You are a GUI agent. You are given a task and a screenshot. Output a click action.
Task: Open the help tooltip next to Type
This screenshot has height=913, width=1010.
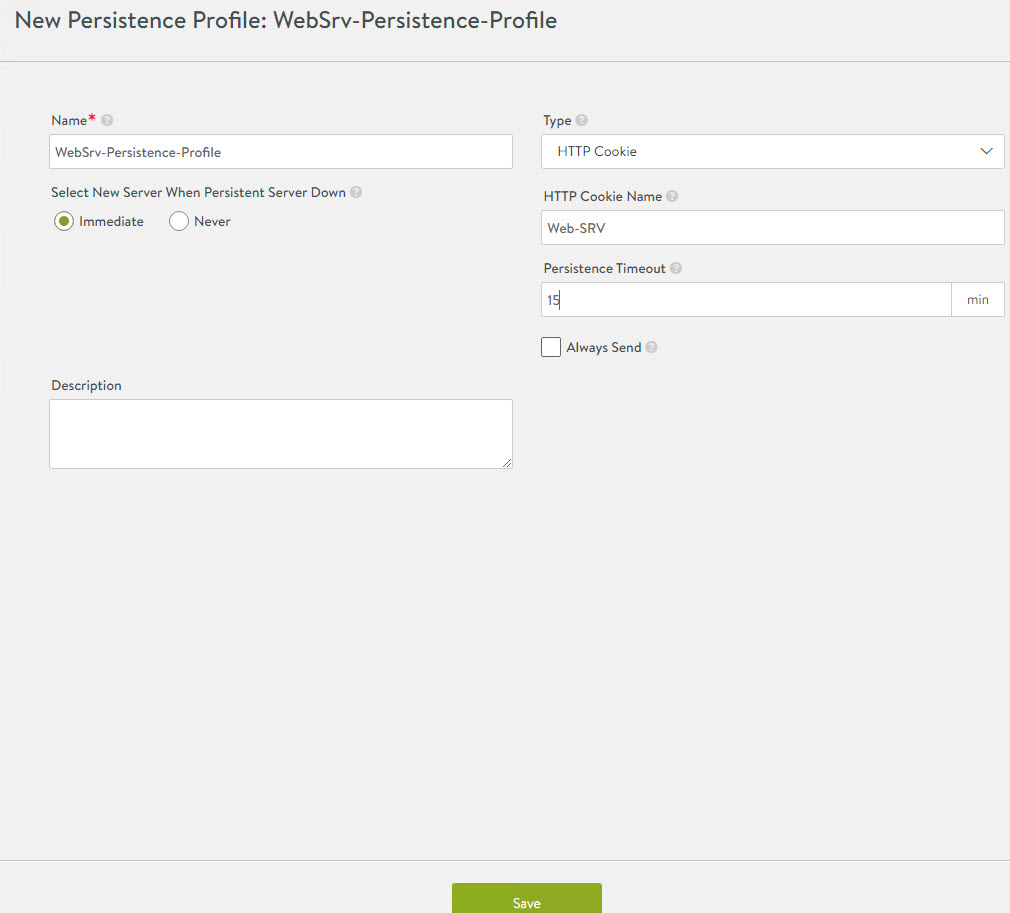click(x=580, y=120)
